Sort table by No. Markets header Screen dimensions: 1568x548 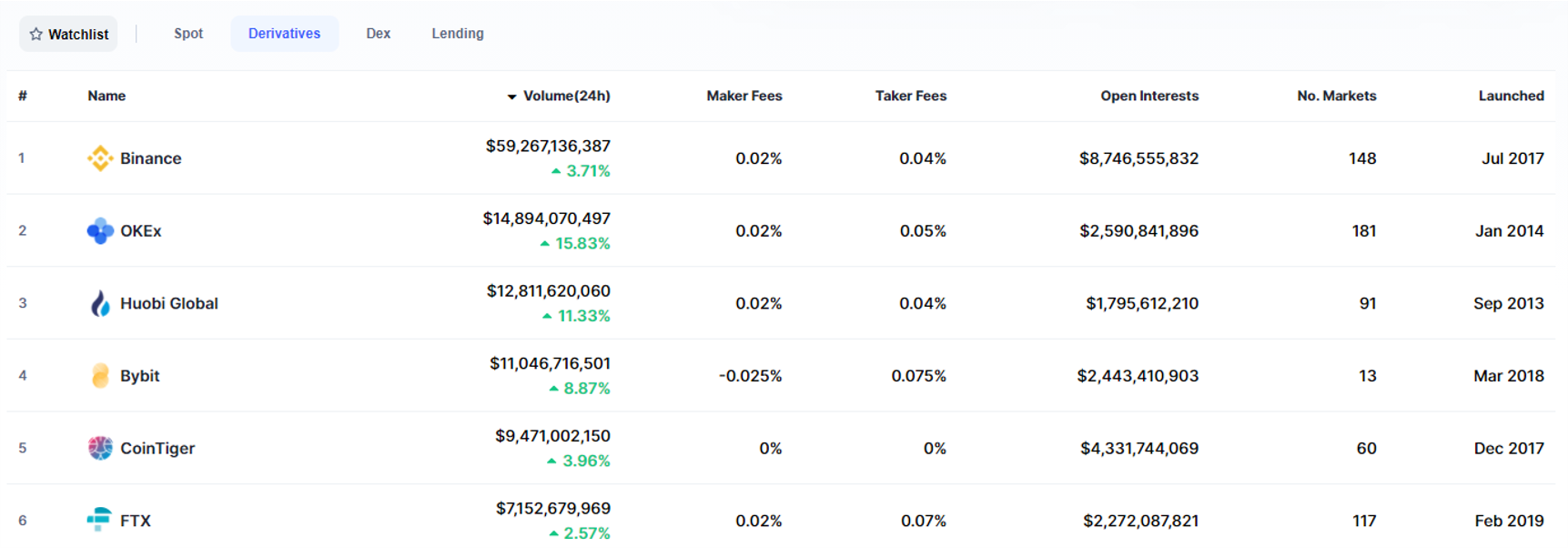coord(1336,96)
